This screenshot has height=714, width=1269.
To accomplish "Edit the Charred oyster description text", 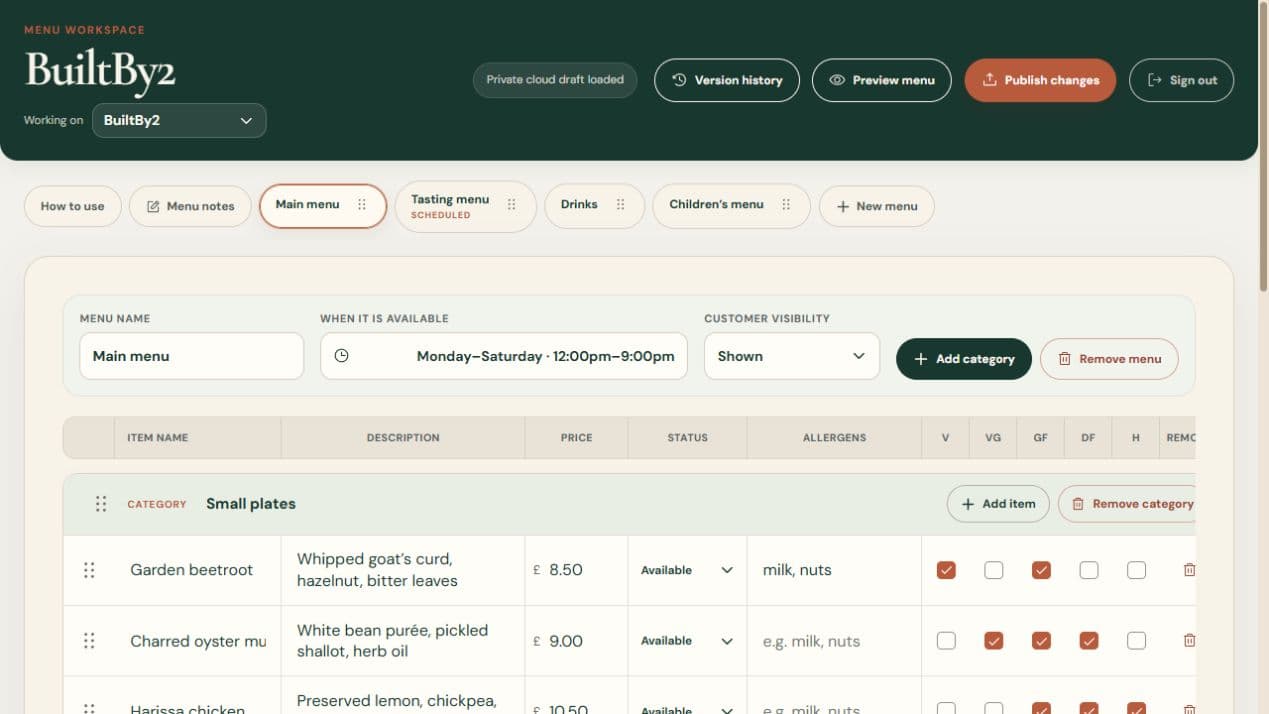I will 402,641.
